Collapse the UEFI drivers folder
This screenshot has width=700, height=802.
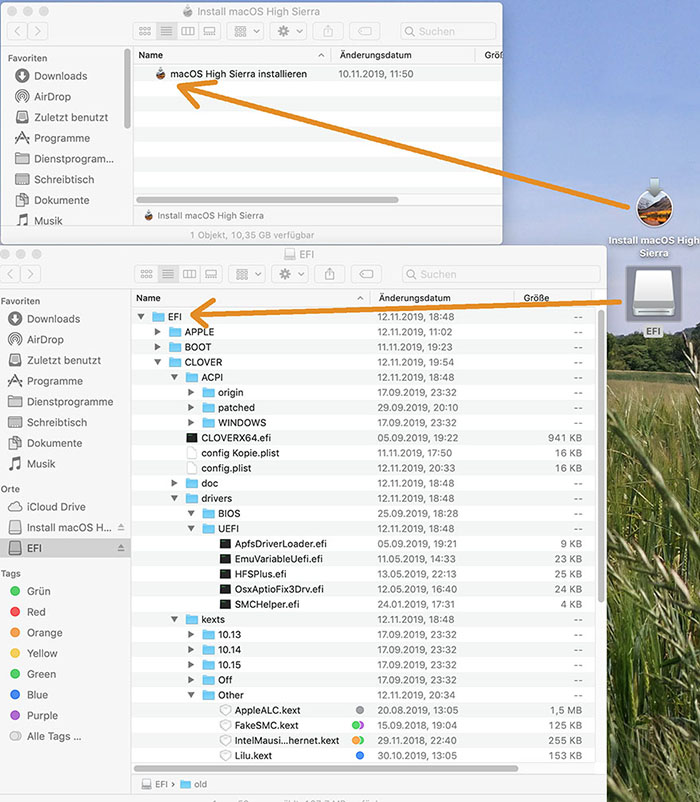192,529
